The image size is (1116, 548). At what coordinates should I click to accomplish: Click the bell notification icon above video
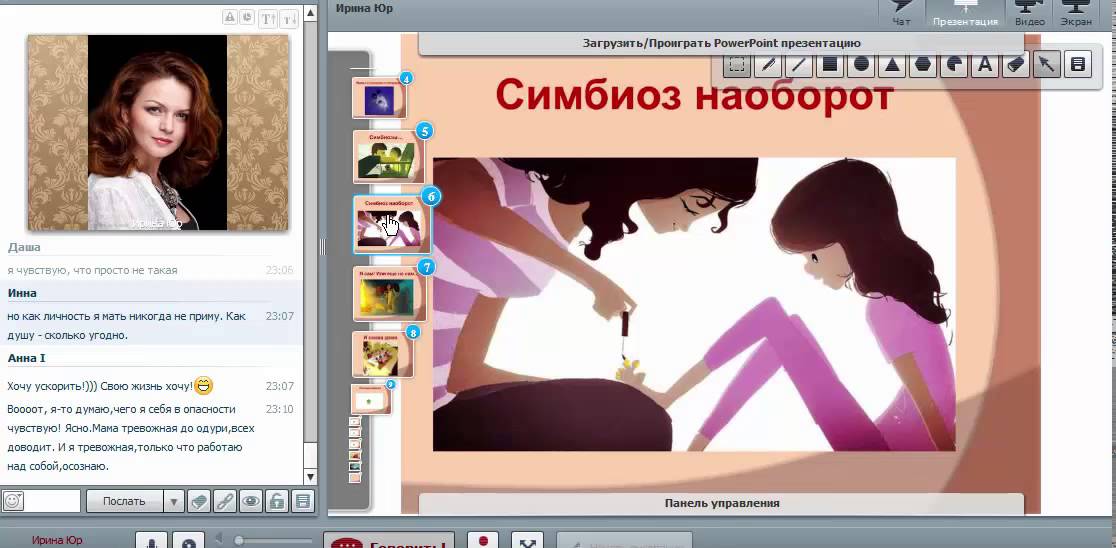[x=231, y=18]
